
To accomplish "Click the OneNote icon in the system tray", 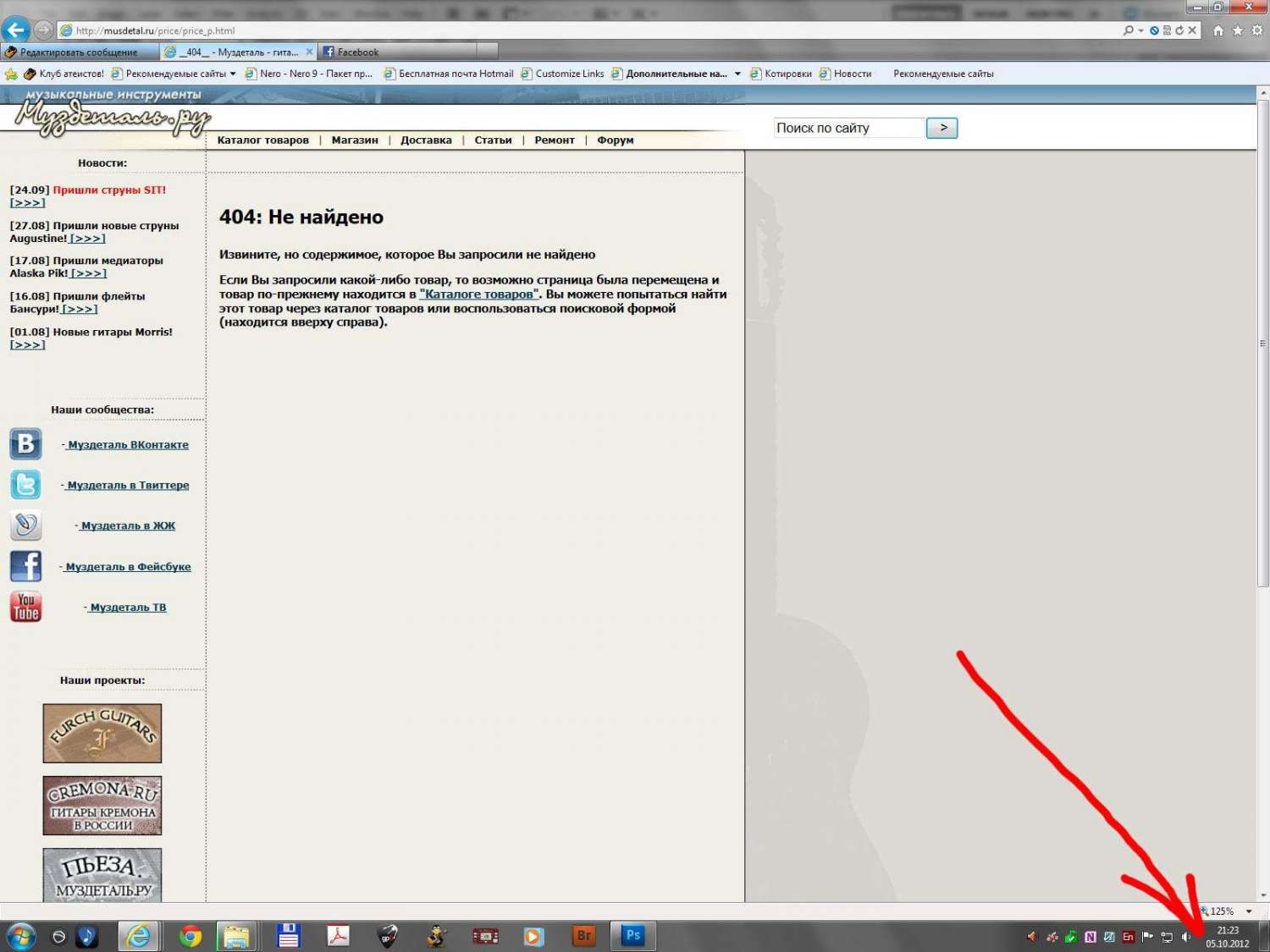I will pos(1091,937).
